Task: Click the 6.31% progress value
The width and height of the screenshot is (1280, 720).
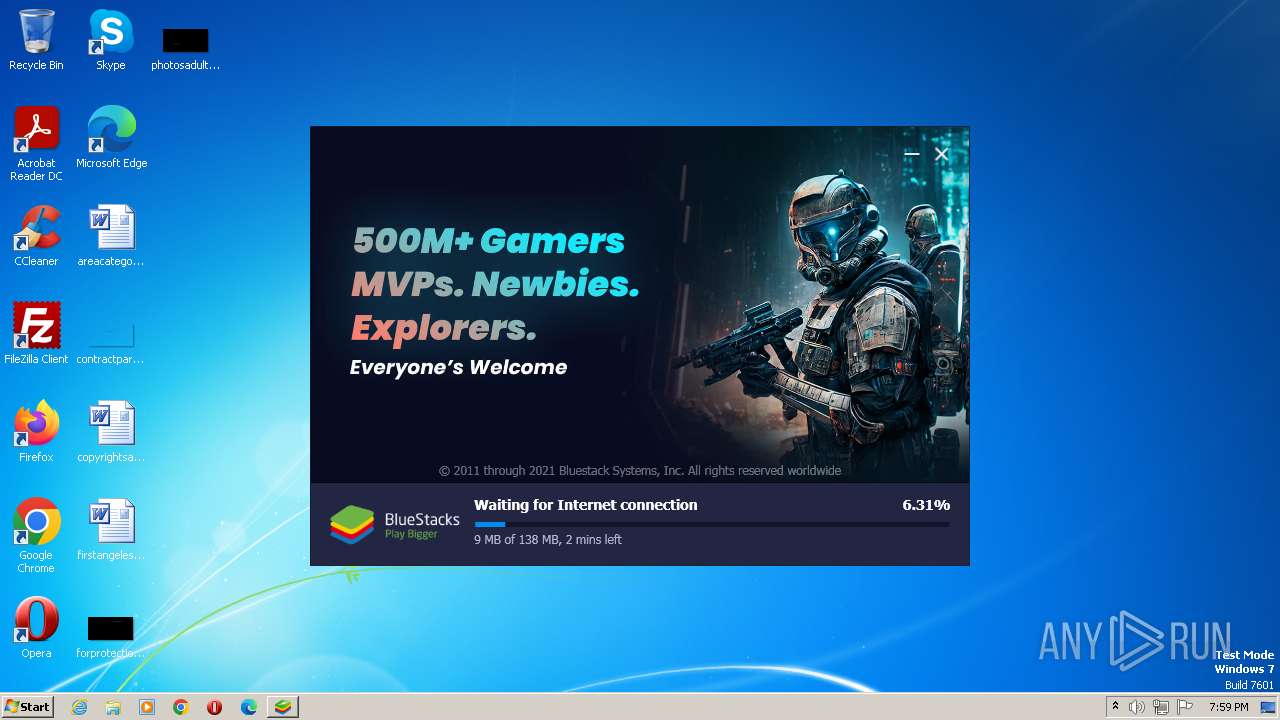Action: pyautogui.click(x=926, y=505)
